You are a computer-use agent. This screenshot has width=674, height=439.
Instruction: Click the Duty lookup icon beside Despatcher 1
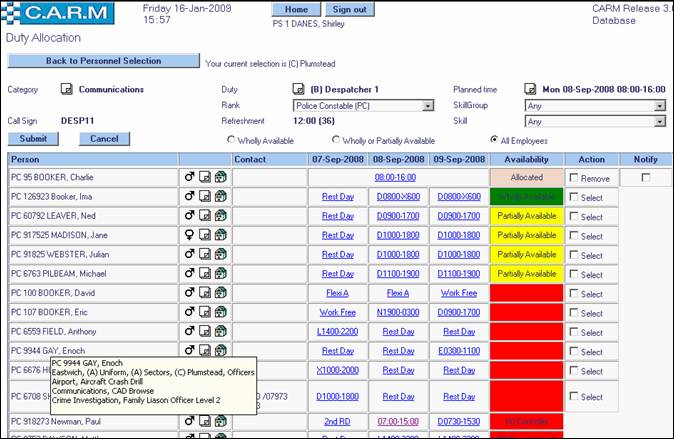tap(298, 89)
